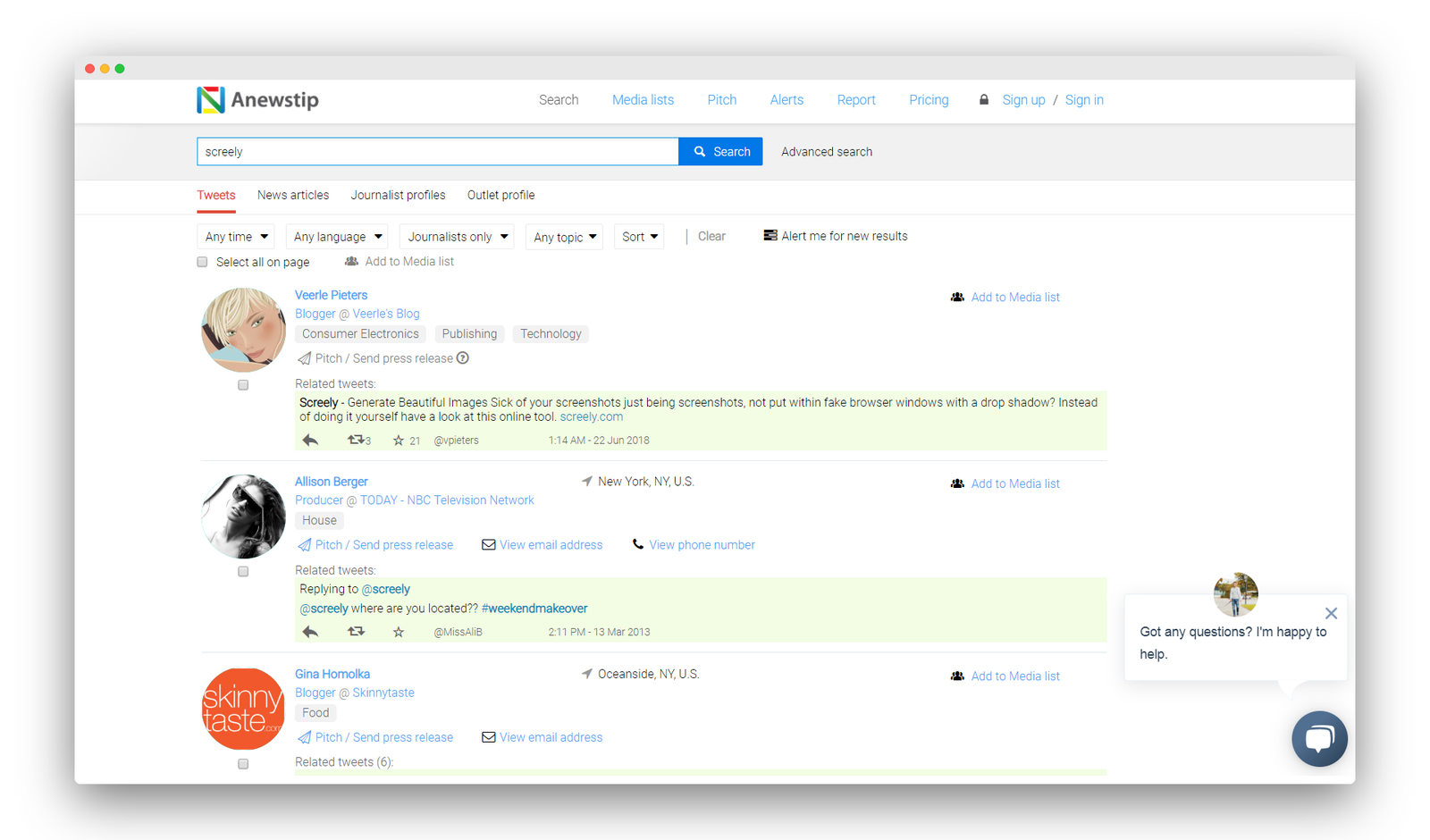
Task: Favorite Veerle Pieters' tweet with star icon
Action: (399, 440)
